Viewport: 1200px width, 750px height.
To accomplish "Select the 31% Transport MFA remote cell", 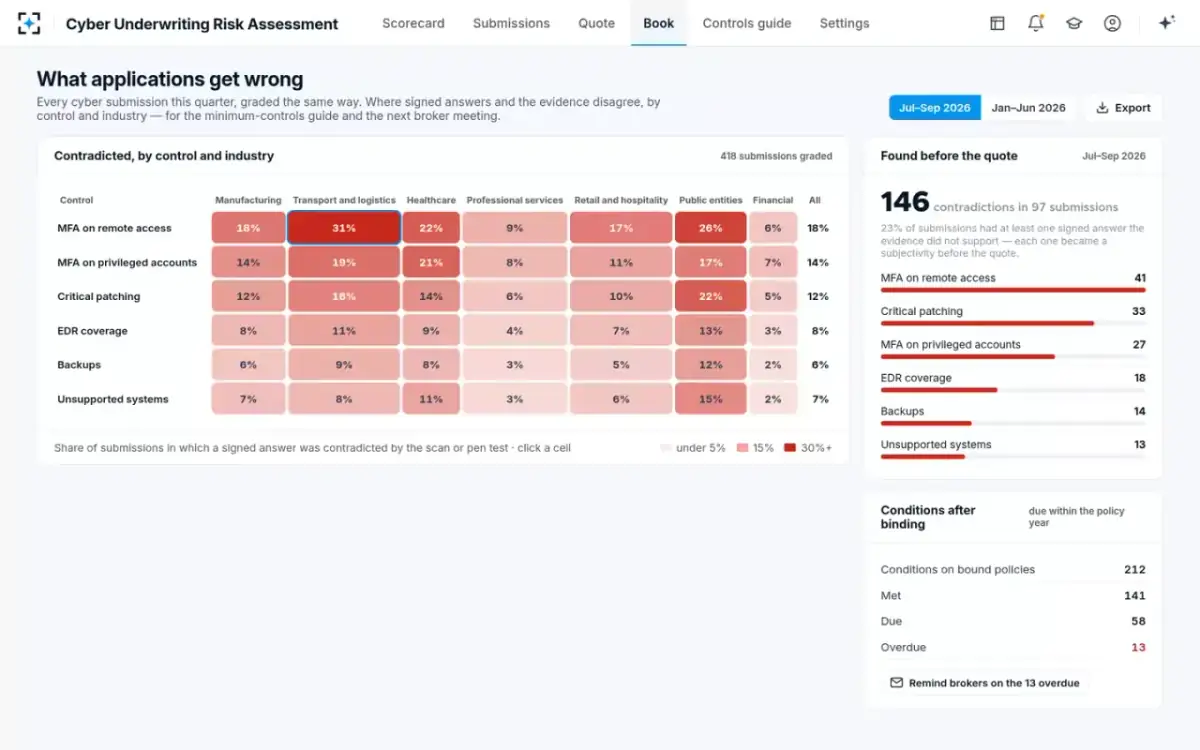I will pyautogui.click(x=344, y=228).
